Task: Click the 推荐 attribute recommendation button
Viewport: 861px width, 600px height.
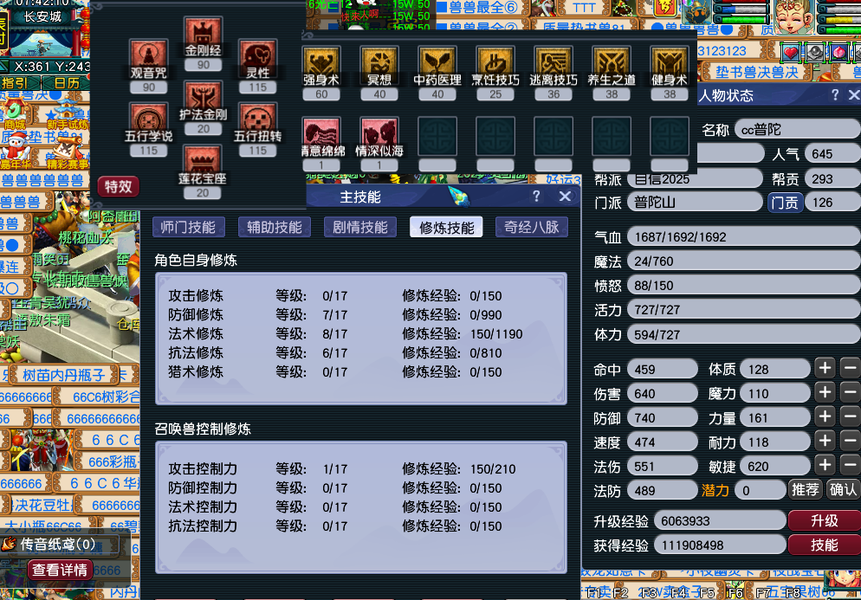Action: coord(804,489)
